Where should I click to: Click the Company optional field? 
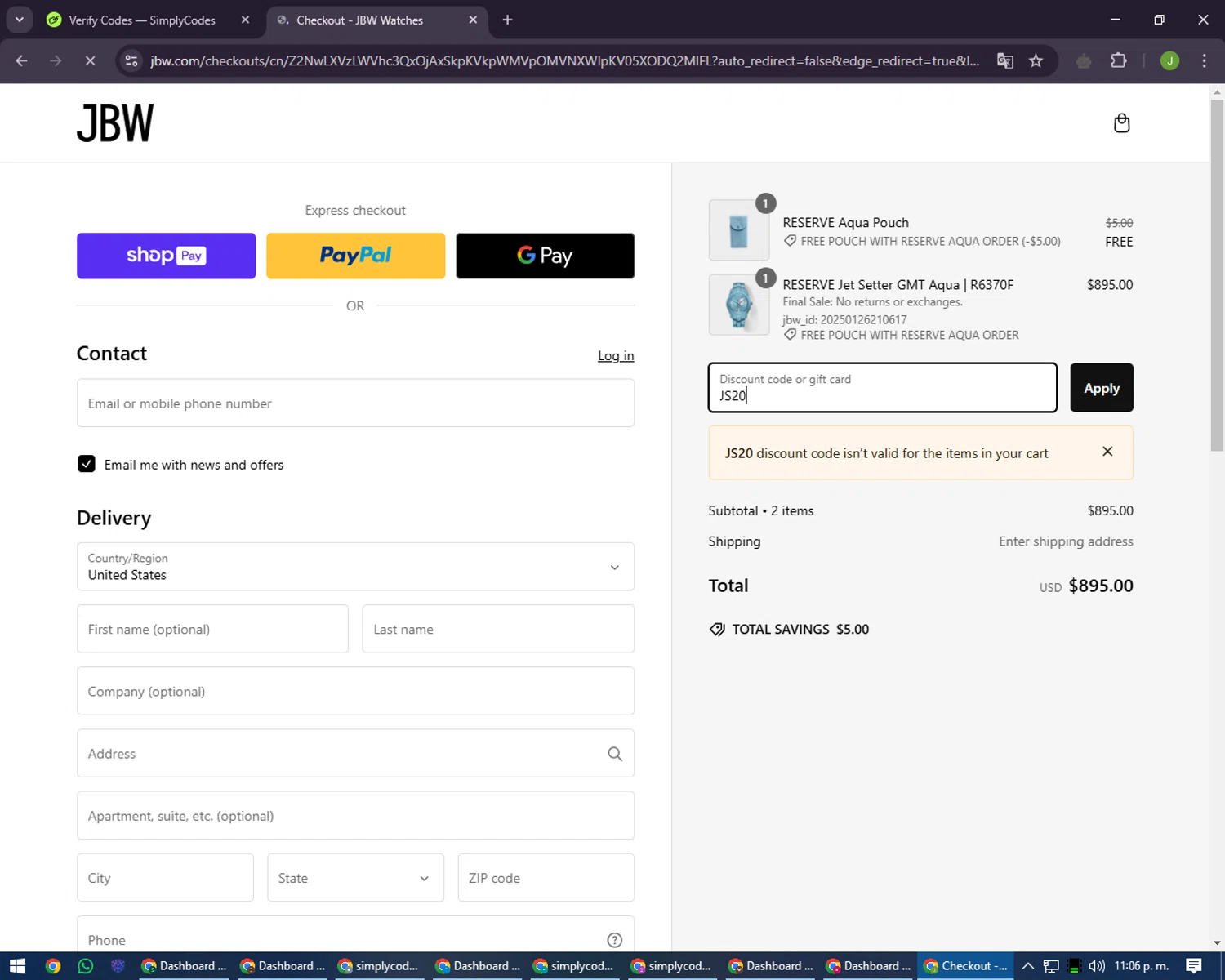pyautogui.click(x=355, y=691)
